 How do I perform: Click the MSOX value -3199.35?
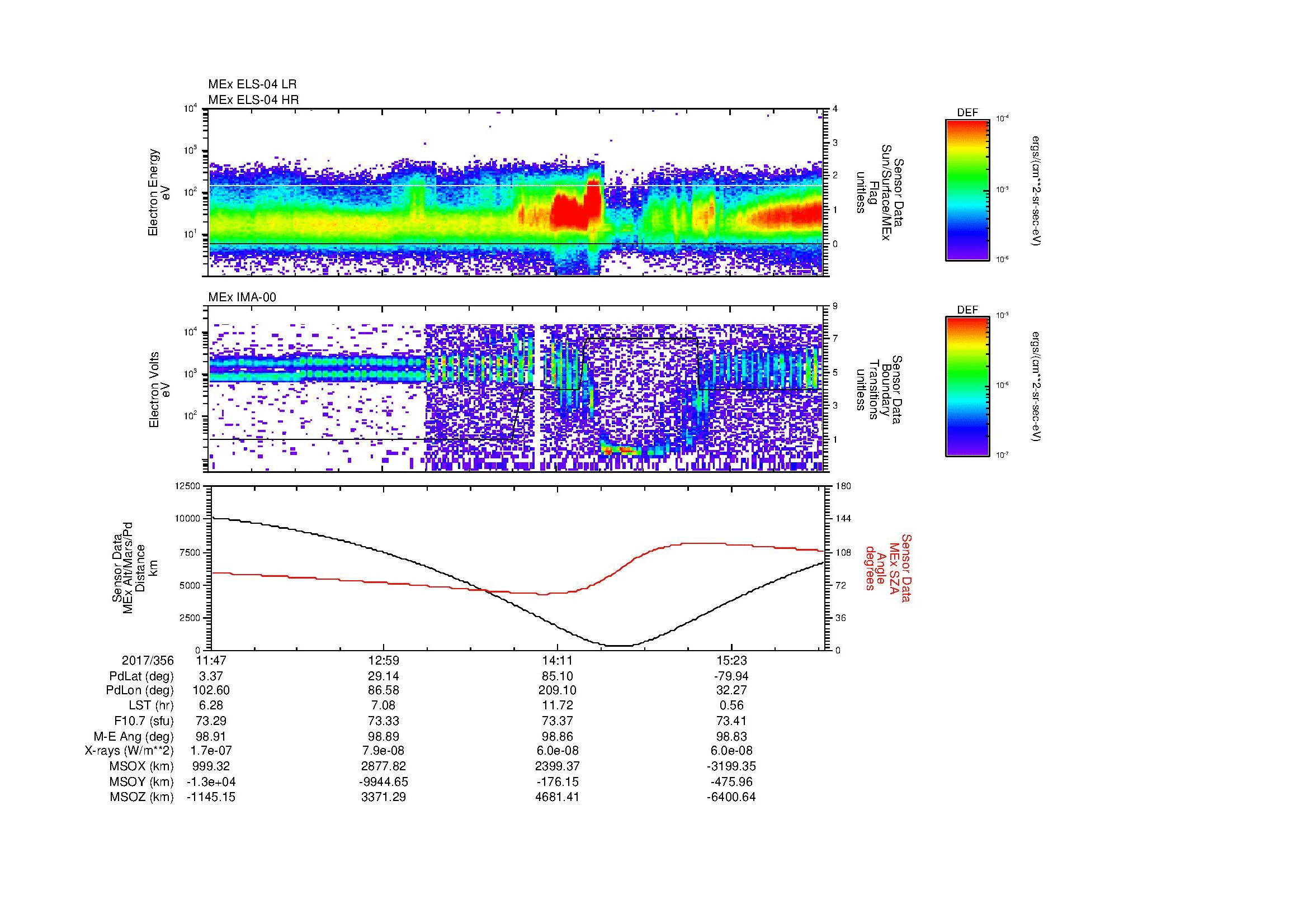(x=731, y=766)
